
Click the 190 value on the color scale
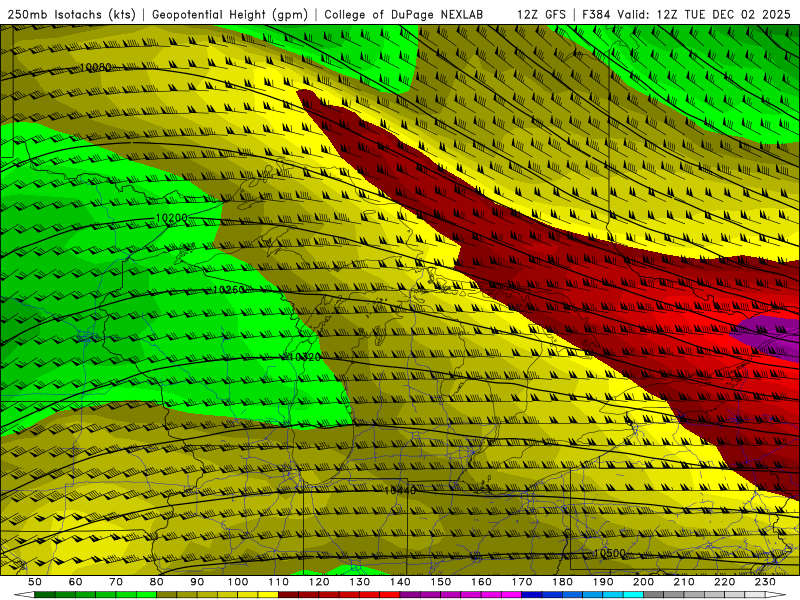point(603,582)
